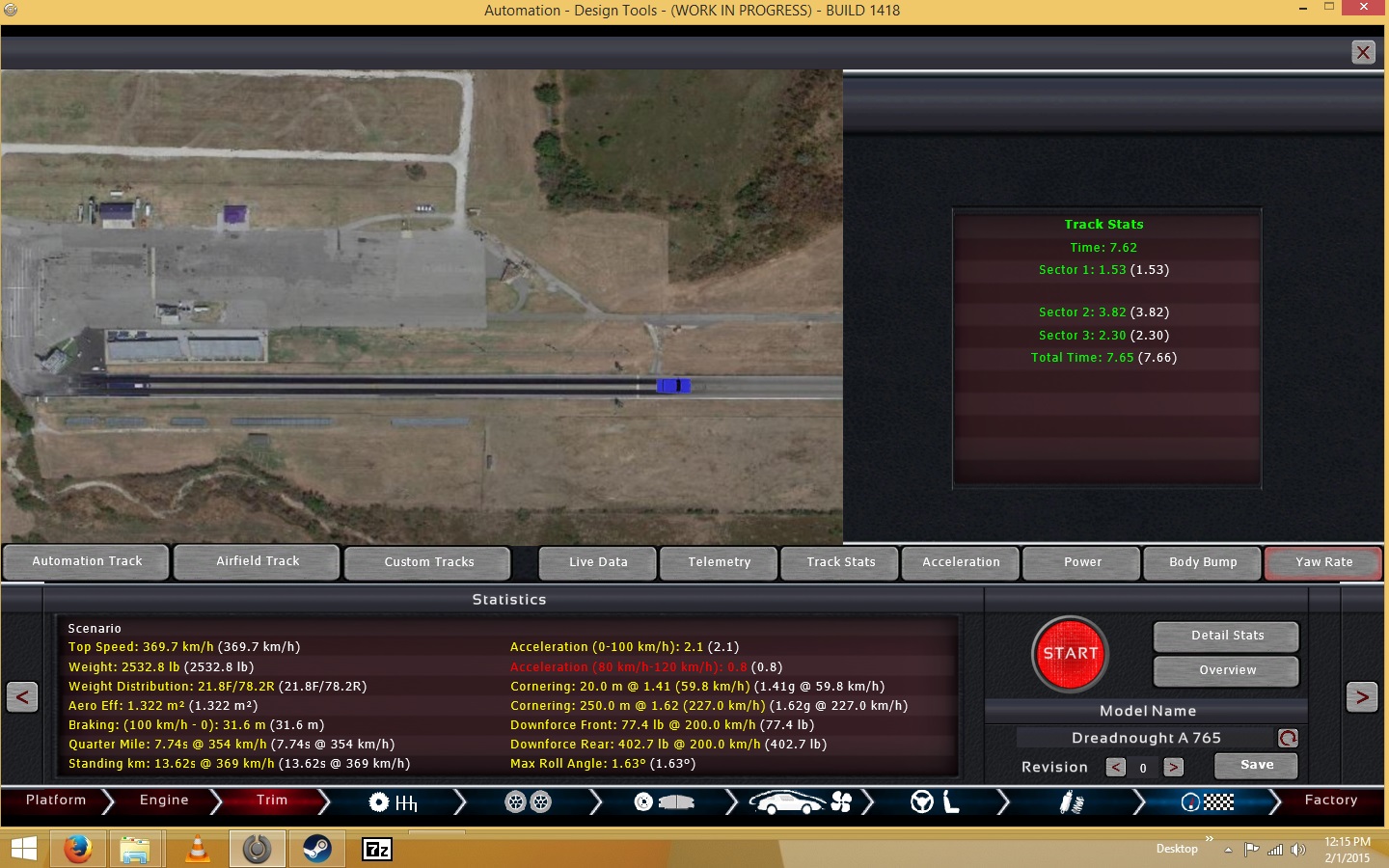Open the network signal tray icon
The image size is (1389, 868).
click(x=1275, y=850)
